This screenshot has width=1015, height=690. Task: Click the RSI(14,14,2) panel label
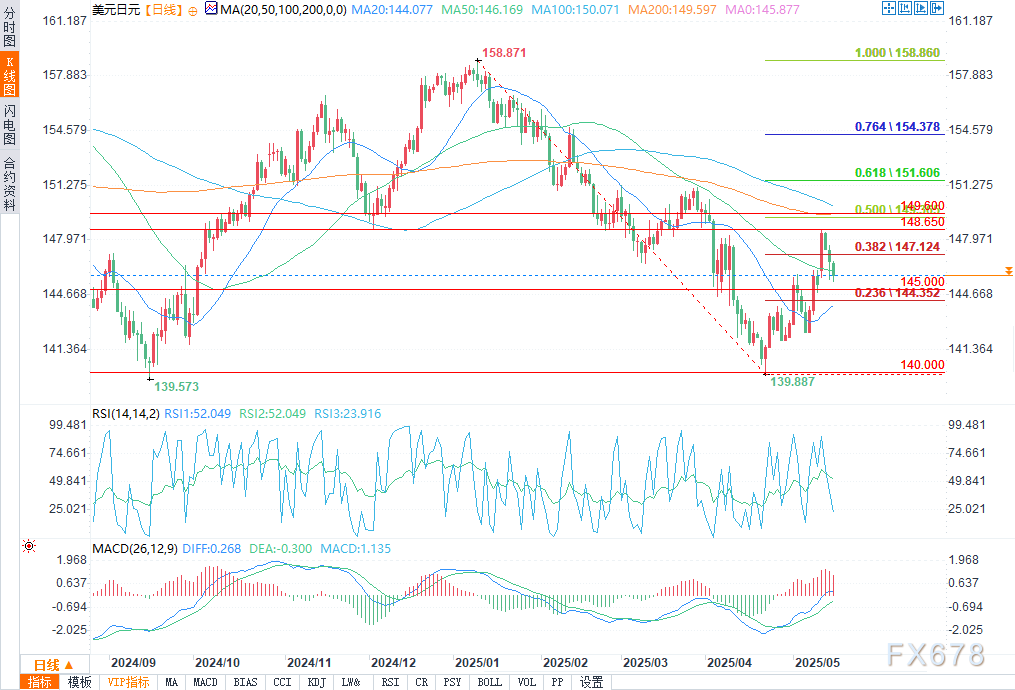pos(126,414)
